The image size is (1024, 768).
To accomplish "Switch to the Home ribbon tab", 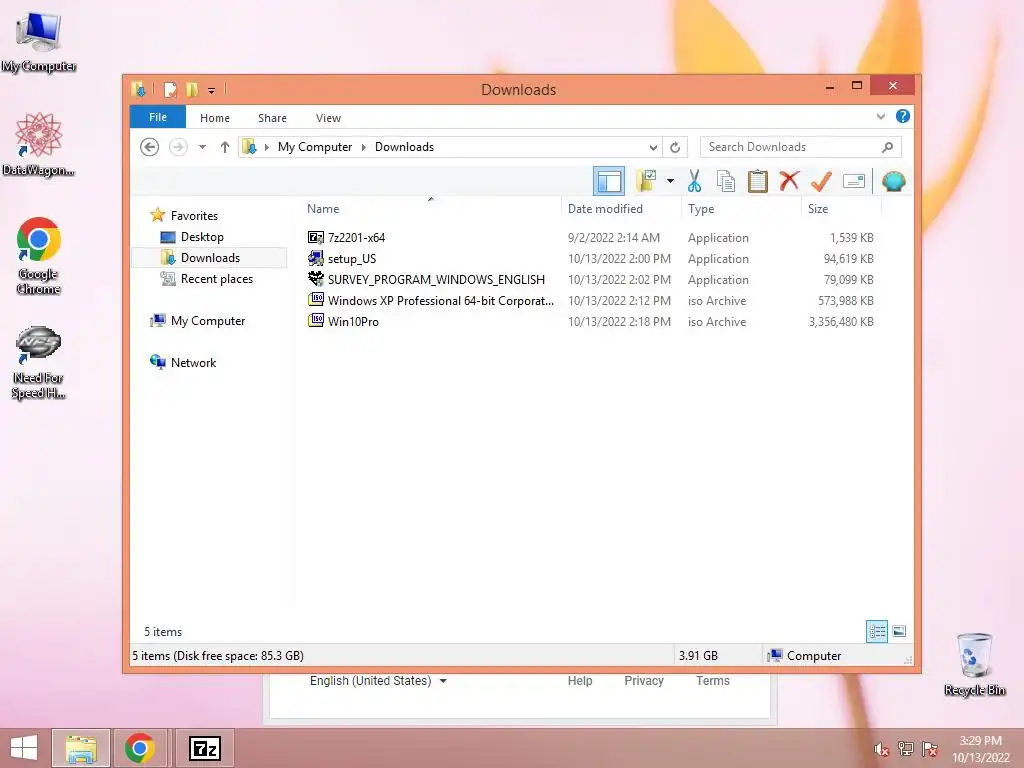I will point(215,118).
